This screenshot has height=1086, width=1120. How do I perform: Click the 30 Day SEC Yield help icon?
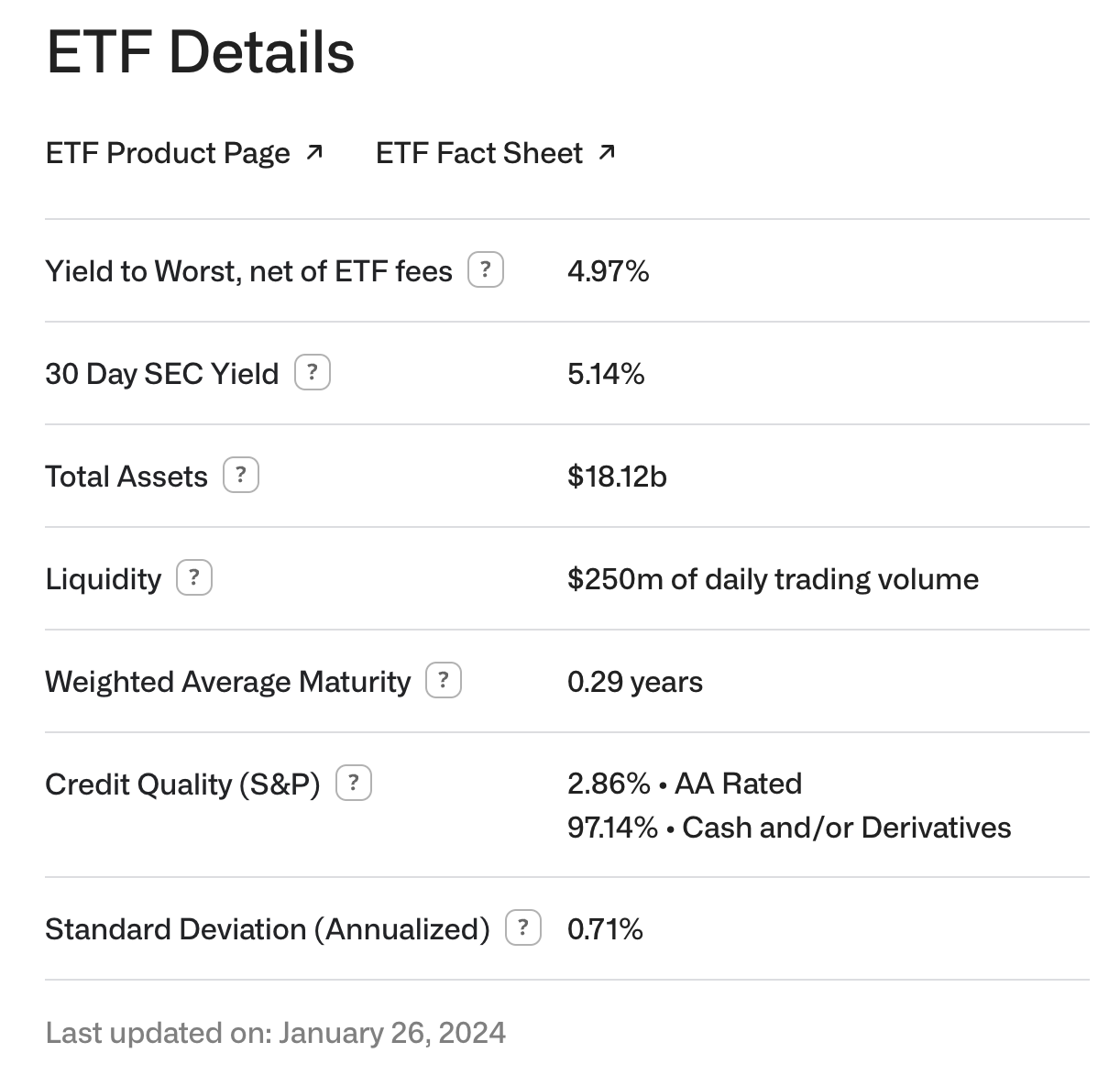point(312,373)
